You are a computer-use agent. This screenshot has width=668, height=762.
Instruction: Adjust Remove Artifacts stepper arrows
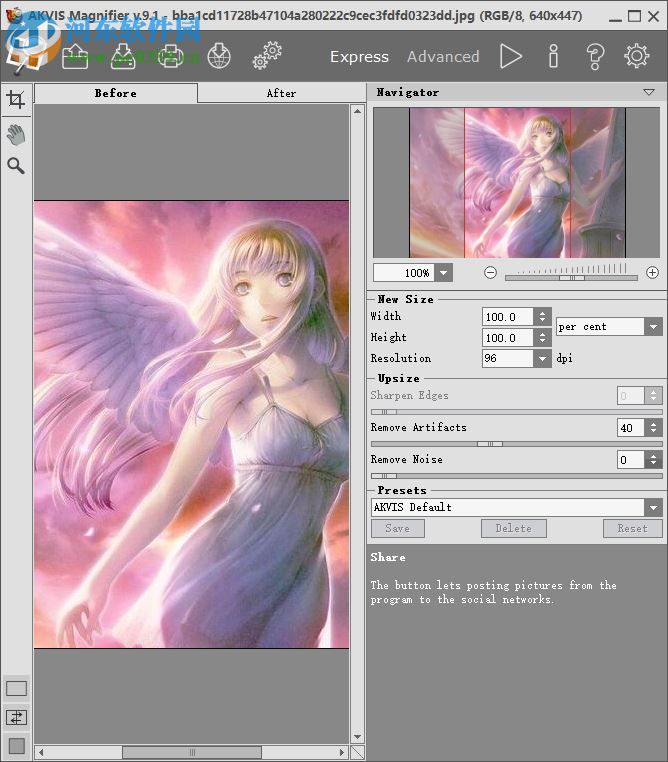point(653,428)
